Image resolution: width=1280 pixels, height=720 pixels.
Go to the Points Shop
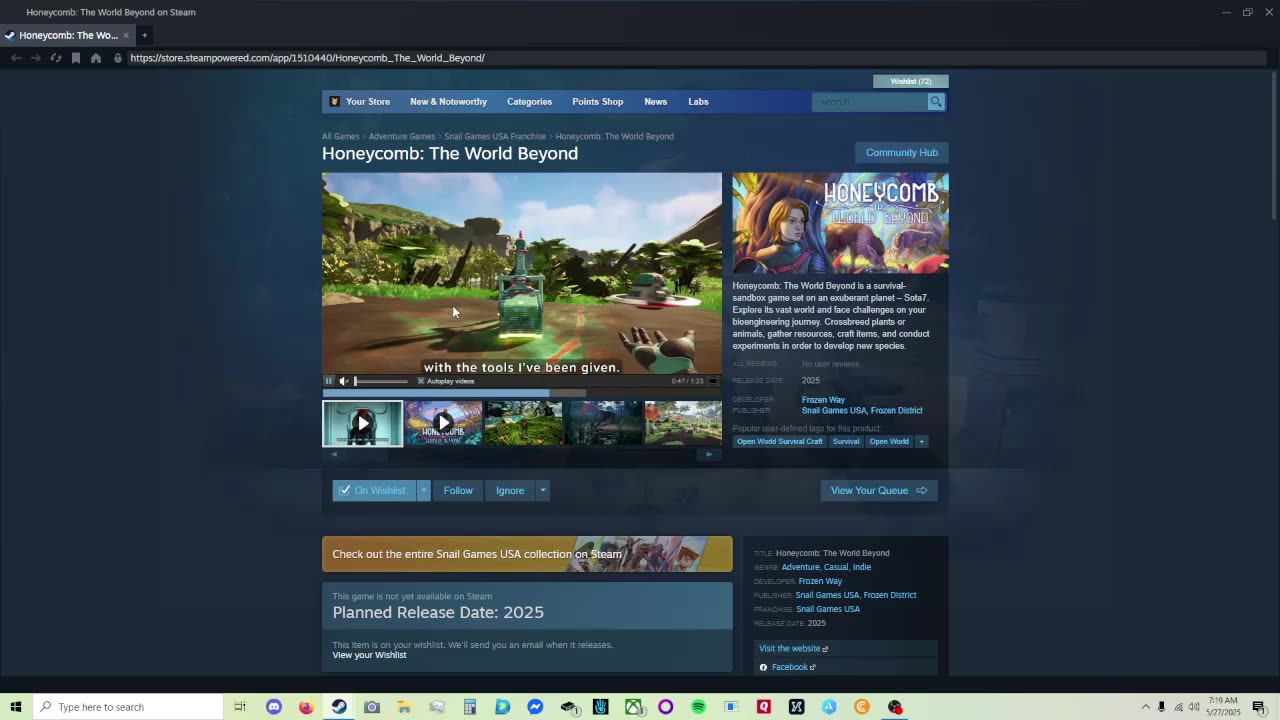(x=597, y=102)
